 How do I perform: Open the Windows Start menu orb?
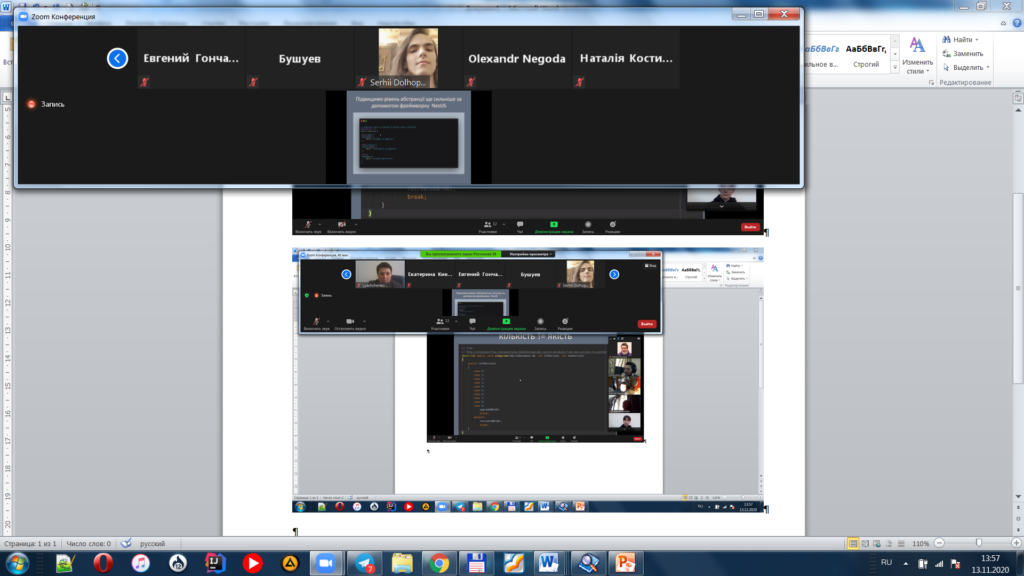click(18, 563)
